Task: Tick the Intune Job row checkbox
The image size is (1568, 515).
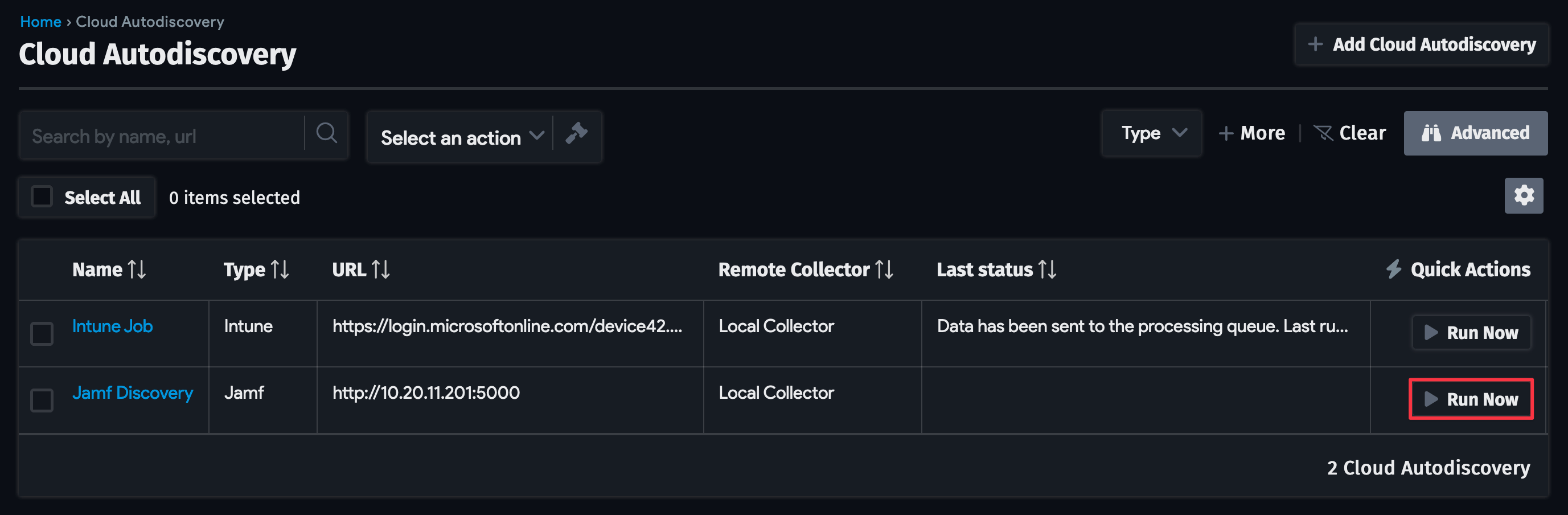Action: coord(42,334)
